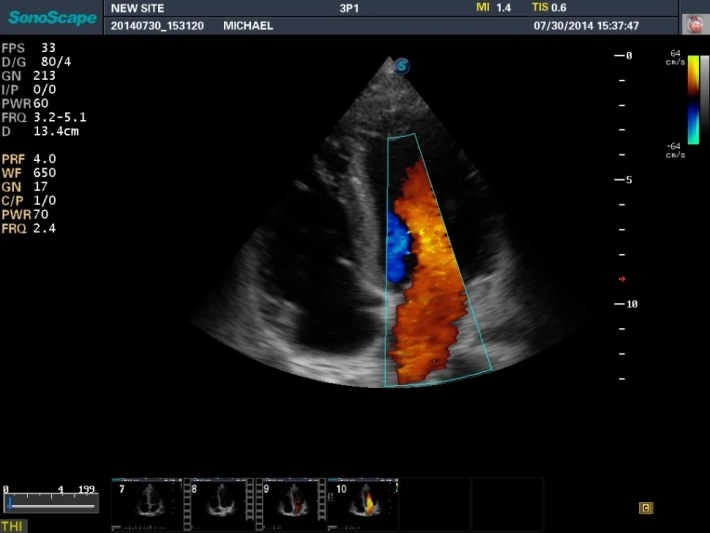
Task: Select color Doppler thumbnail number 10
Action: [x=363, y=498]
